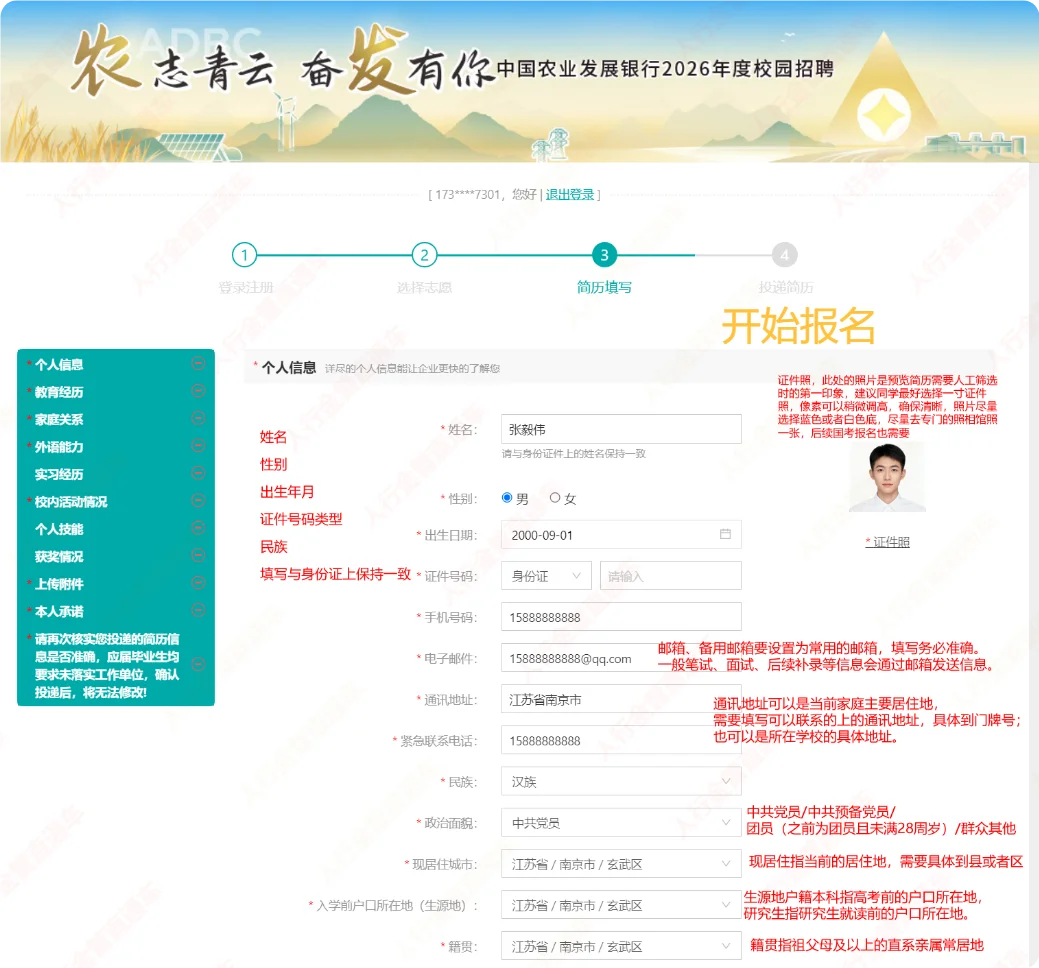This screenshot has height=968, width=1039.
Task: Click the 出生日期 field showing 2000-09-01
Action: pyautogui.click(x=621, y=535)
